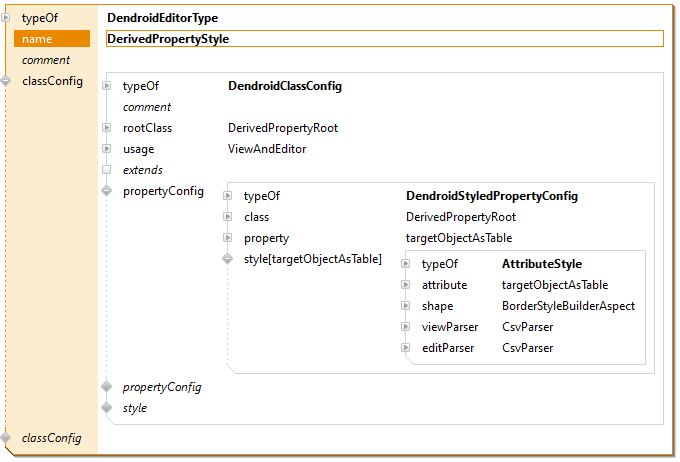Viewport: 680px width, 462px height.
Task: Expand the editParser arrow icon
Action: coord(406,348)
